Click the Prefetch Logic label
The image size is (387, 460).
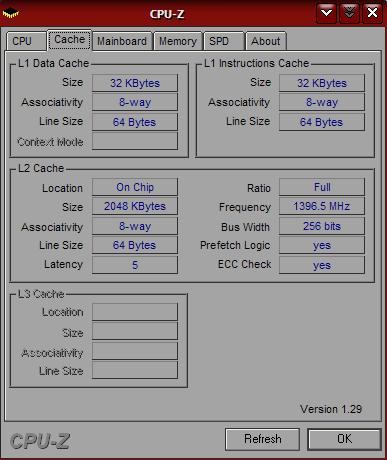click(x=235, y=245)
